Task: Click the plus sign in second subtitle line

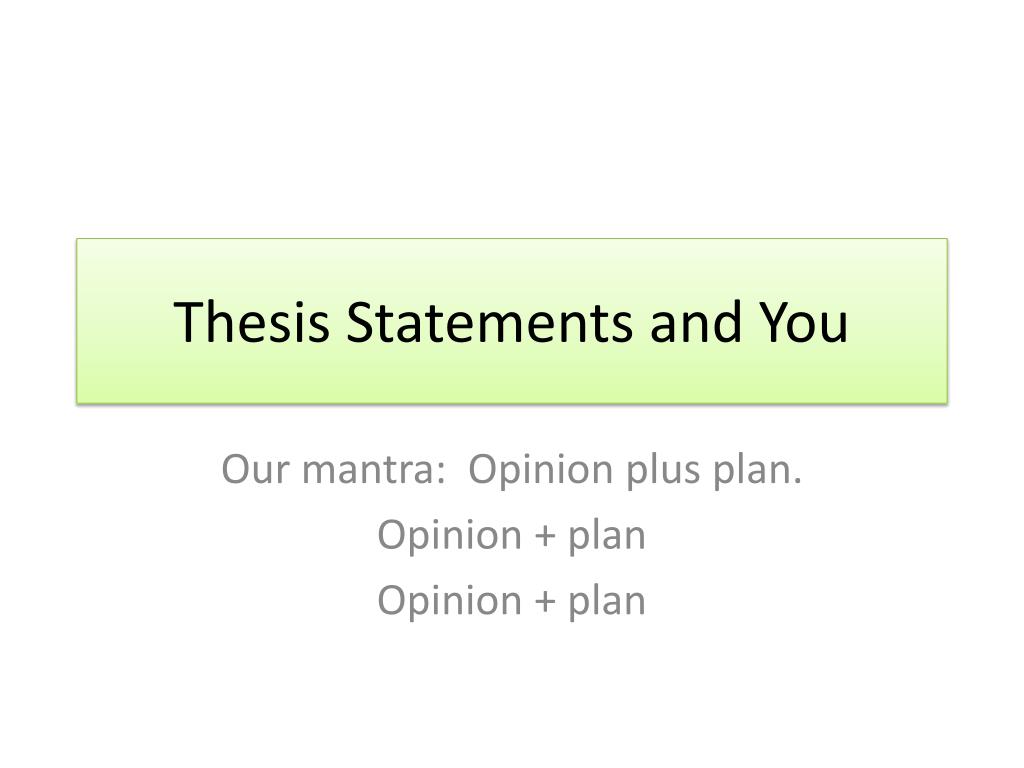Action: (545, 537)
